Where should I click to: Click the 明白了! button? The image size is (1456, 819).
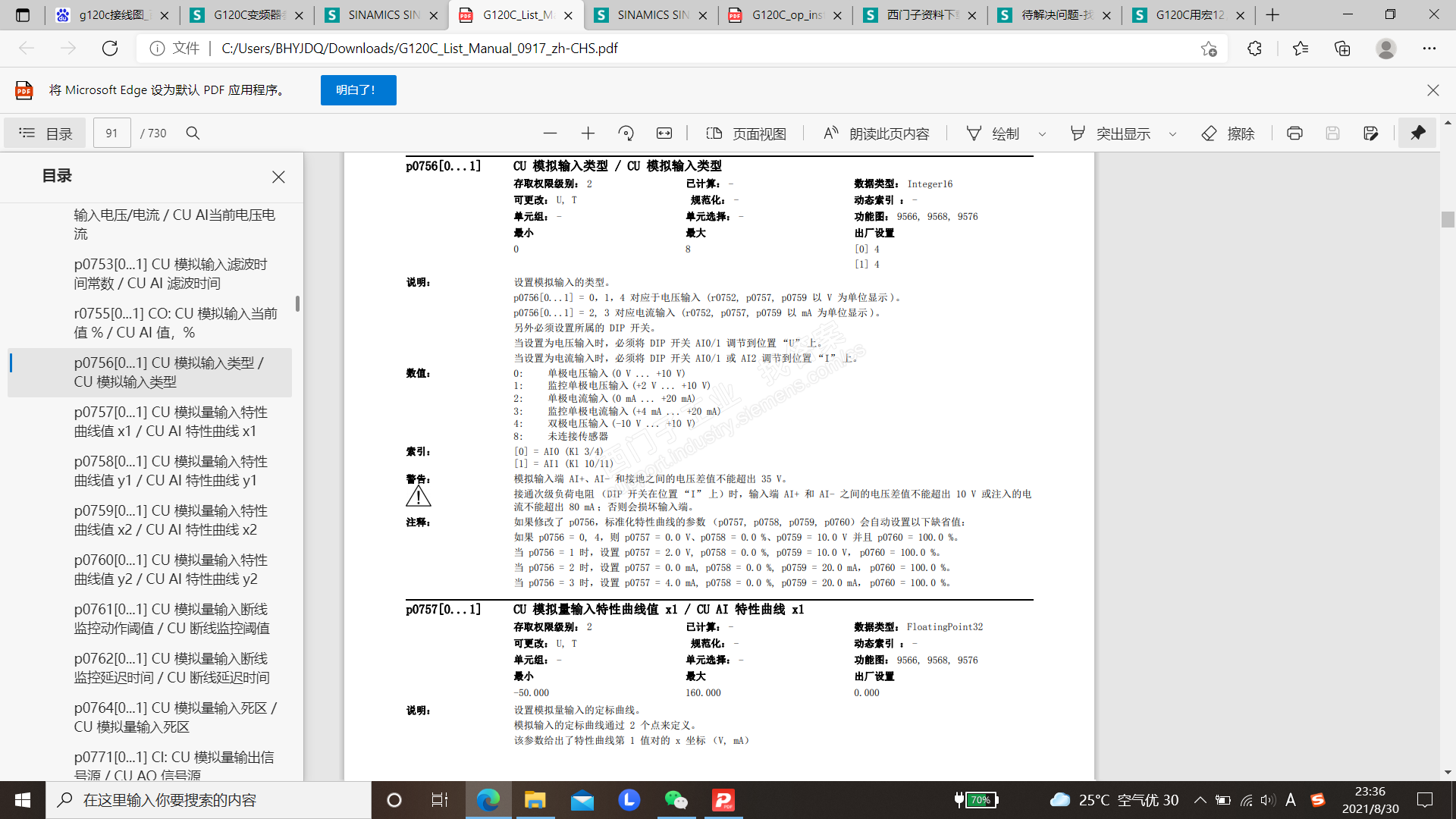tap(358, 90)
